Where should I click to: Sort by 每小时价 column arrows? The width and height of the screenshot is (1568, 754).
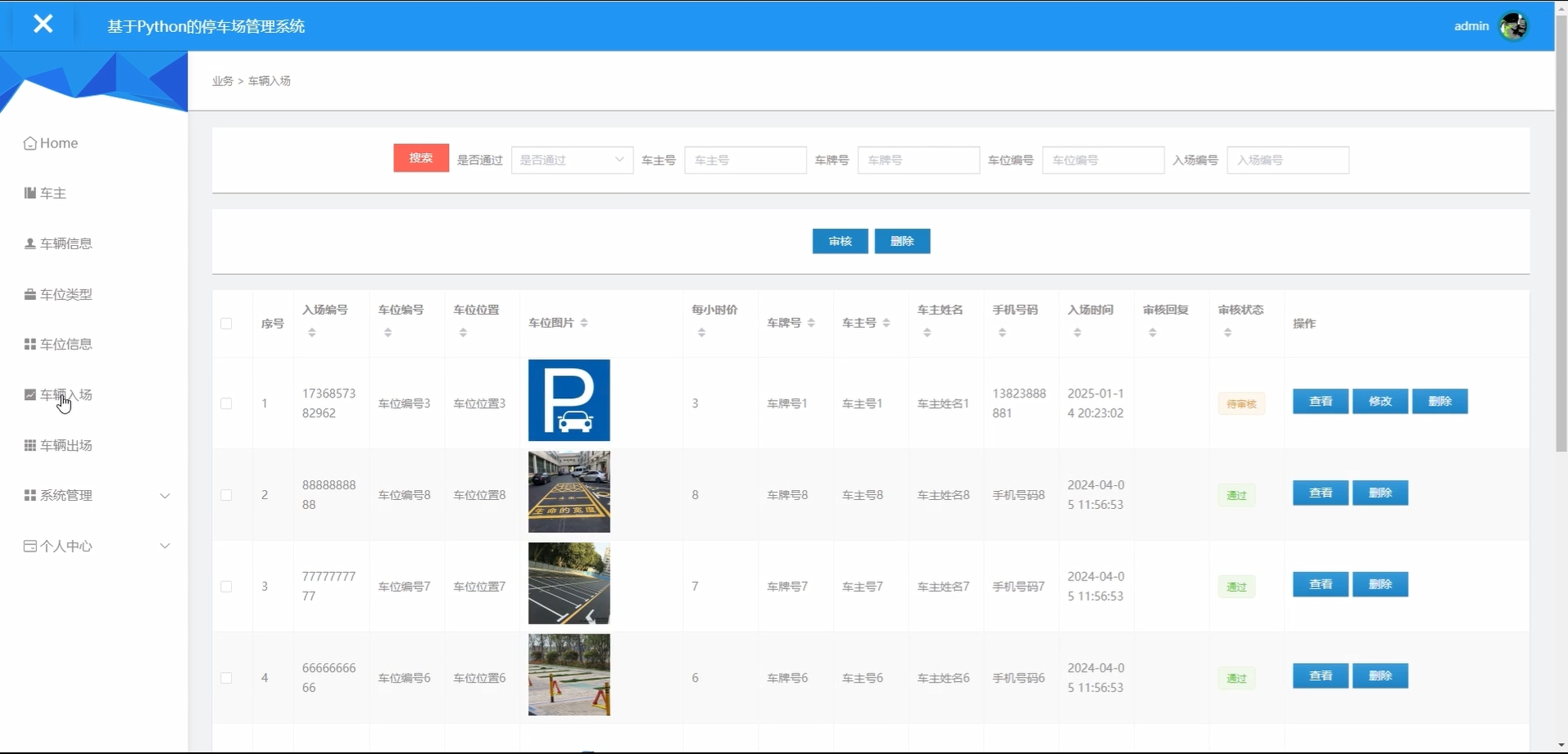click(702, 333)
